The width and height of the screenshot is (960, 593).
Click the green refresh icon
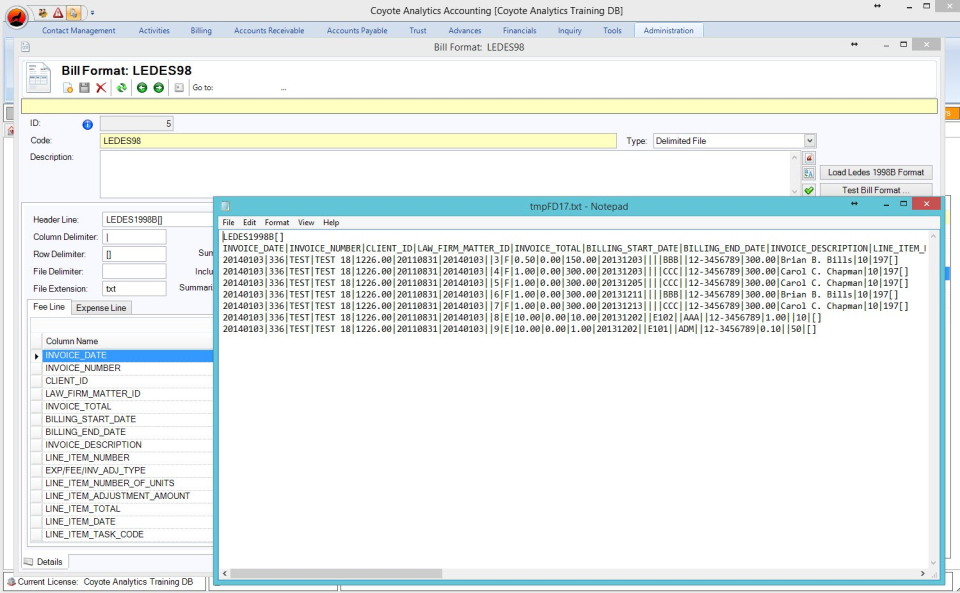pos(120,87)
